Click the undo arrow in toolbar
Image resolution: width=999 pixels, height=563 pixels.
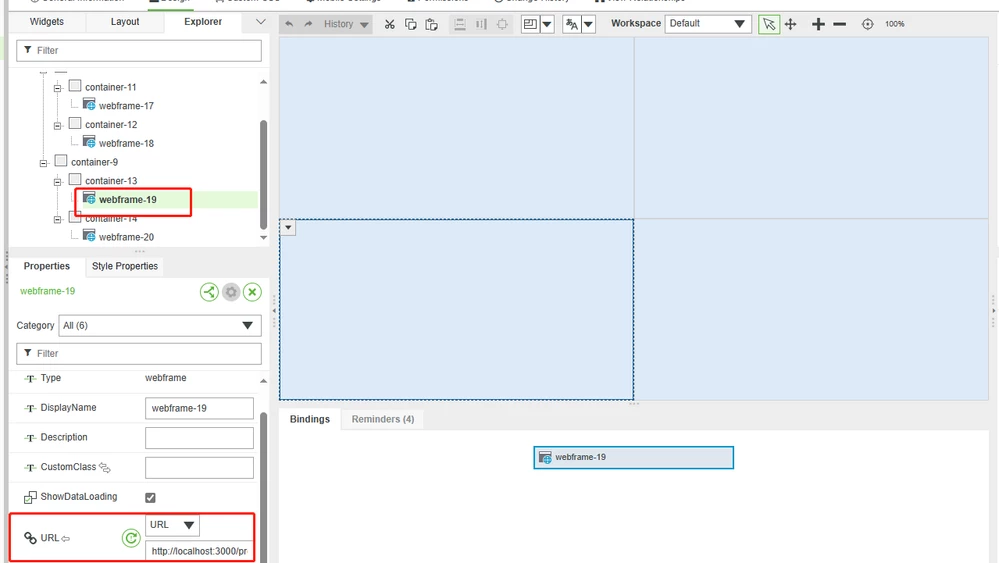click(x=289, y=24)
